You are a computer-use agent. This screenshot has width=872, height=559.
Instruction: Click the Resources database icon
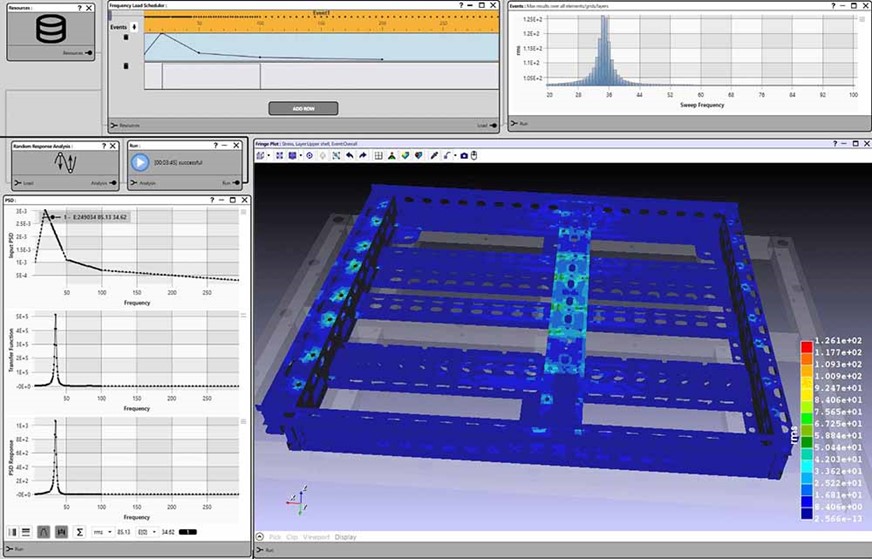(x=51, y=29)
